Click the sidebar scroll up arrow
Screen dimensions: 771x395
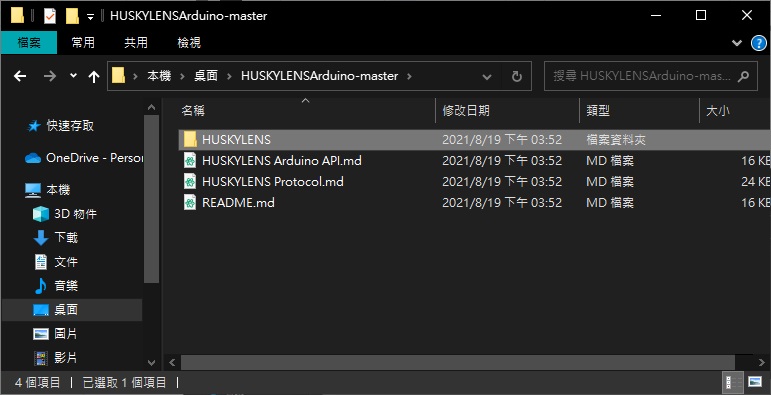(152, 107)
